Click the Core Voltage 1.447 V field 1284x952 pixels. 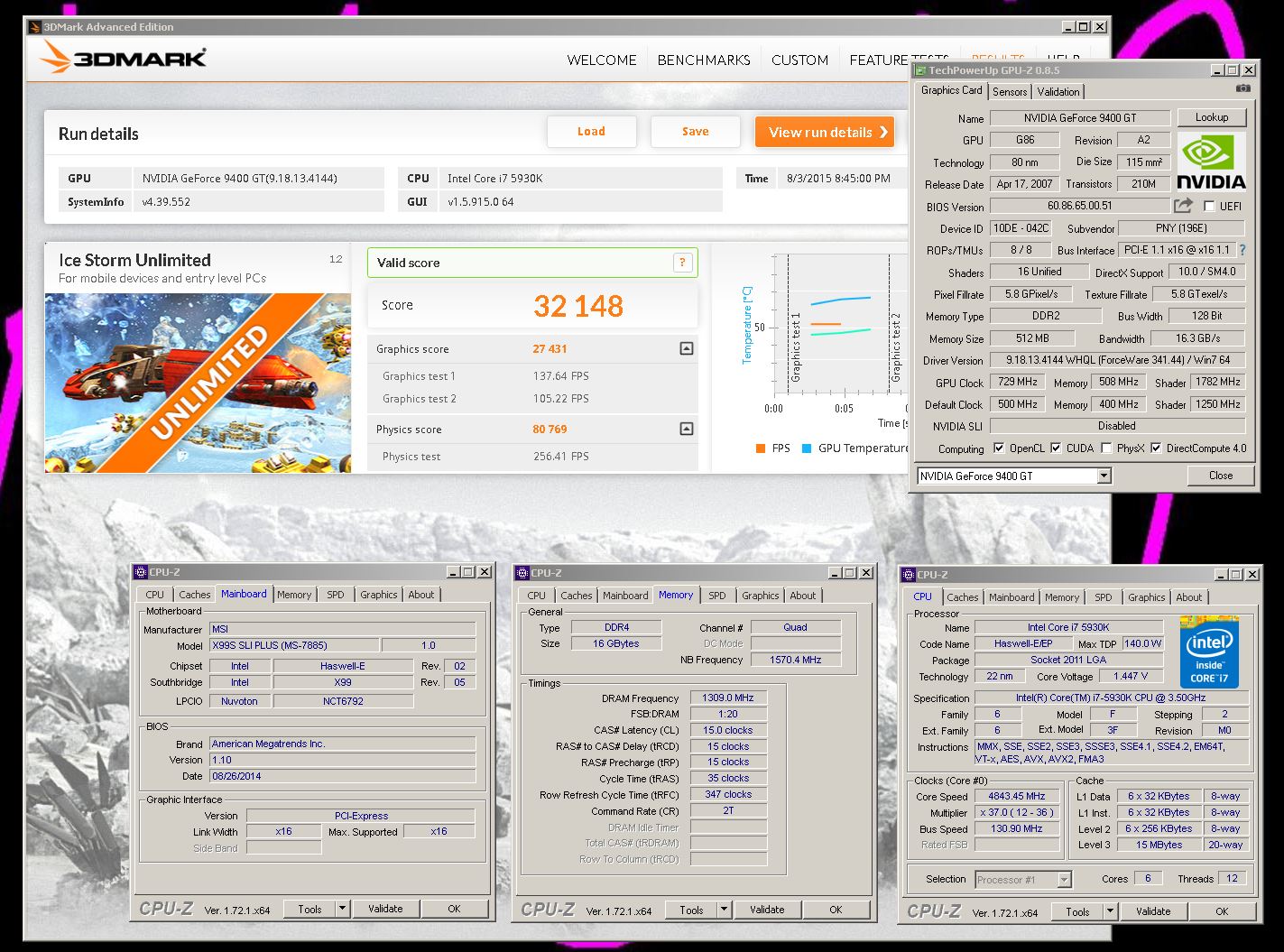[1131, 677]
